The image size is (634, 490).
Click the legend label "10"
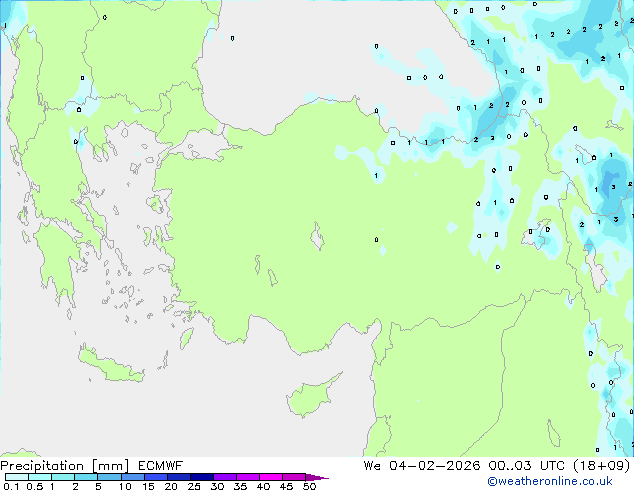(x=125, y=486)
